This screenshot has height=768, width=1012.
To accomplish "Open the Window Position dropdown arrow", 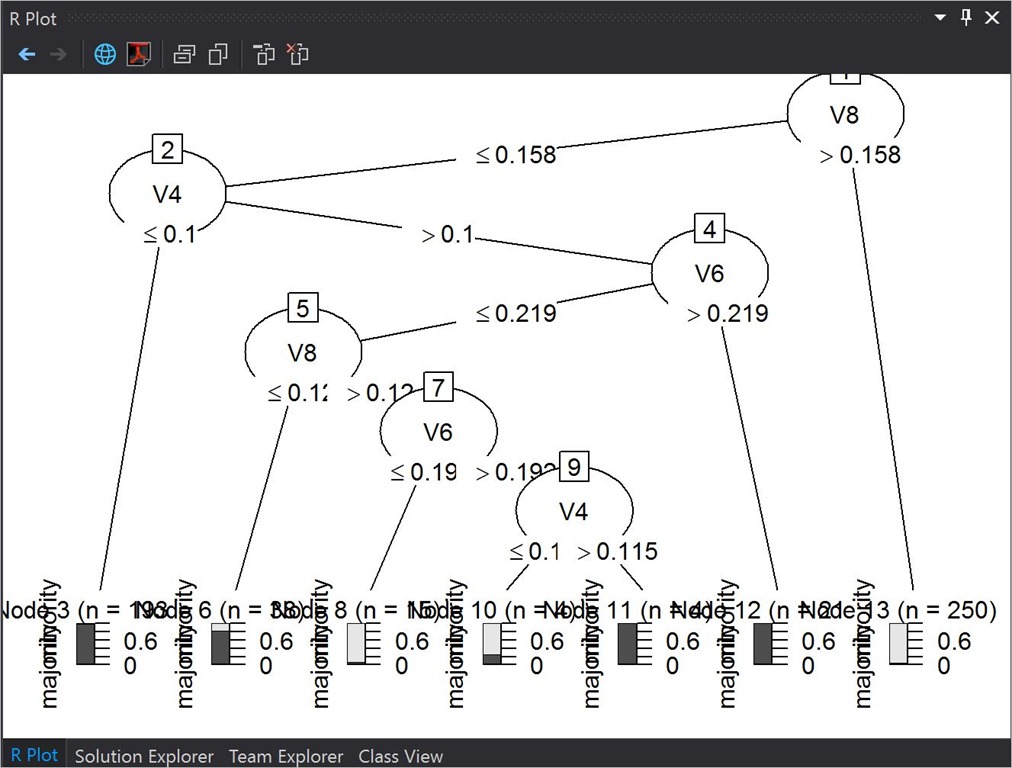I will [x=940, y=18].
